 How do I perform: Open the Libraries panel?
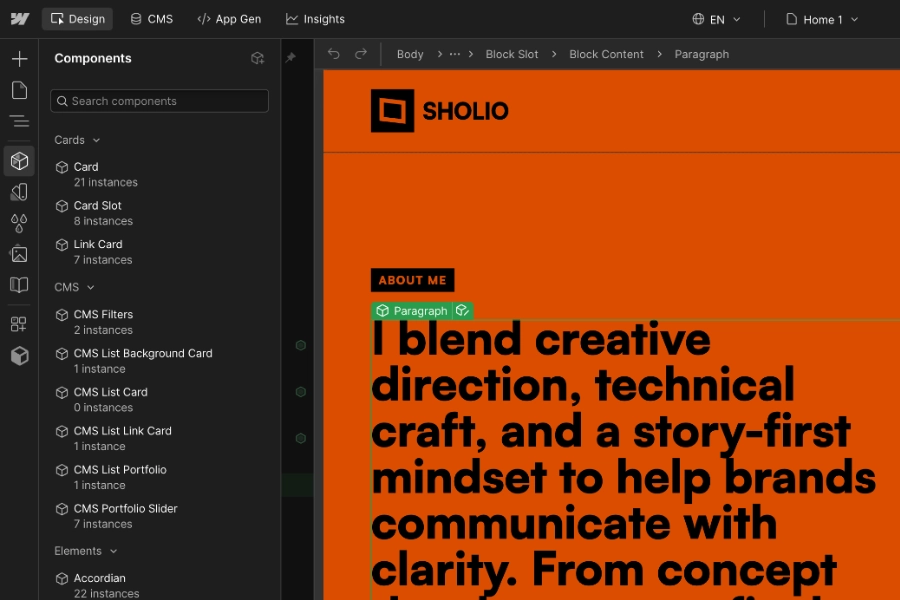pyautogui.click(x=18, y=286)
